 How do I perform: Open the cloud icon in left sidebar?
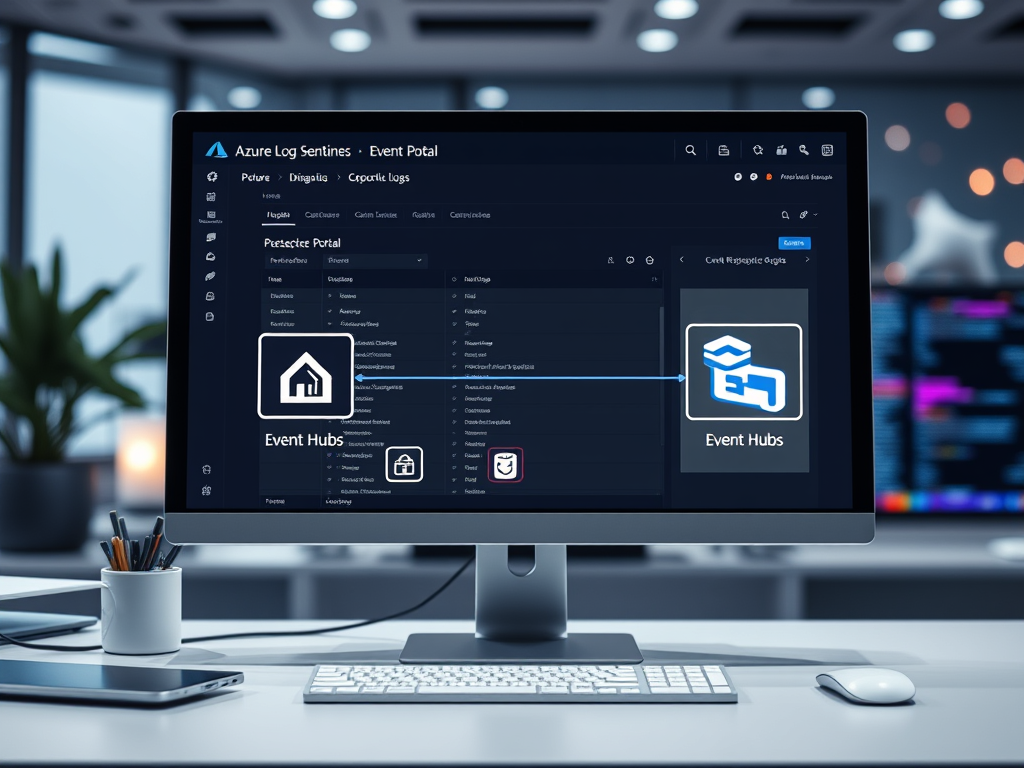pos(210,257)
